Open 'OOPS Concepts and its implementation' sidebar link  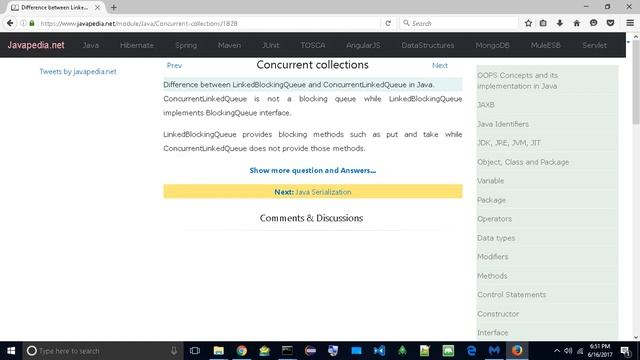click(x=517, y=80)
